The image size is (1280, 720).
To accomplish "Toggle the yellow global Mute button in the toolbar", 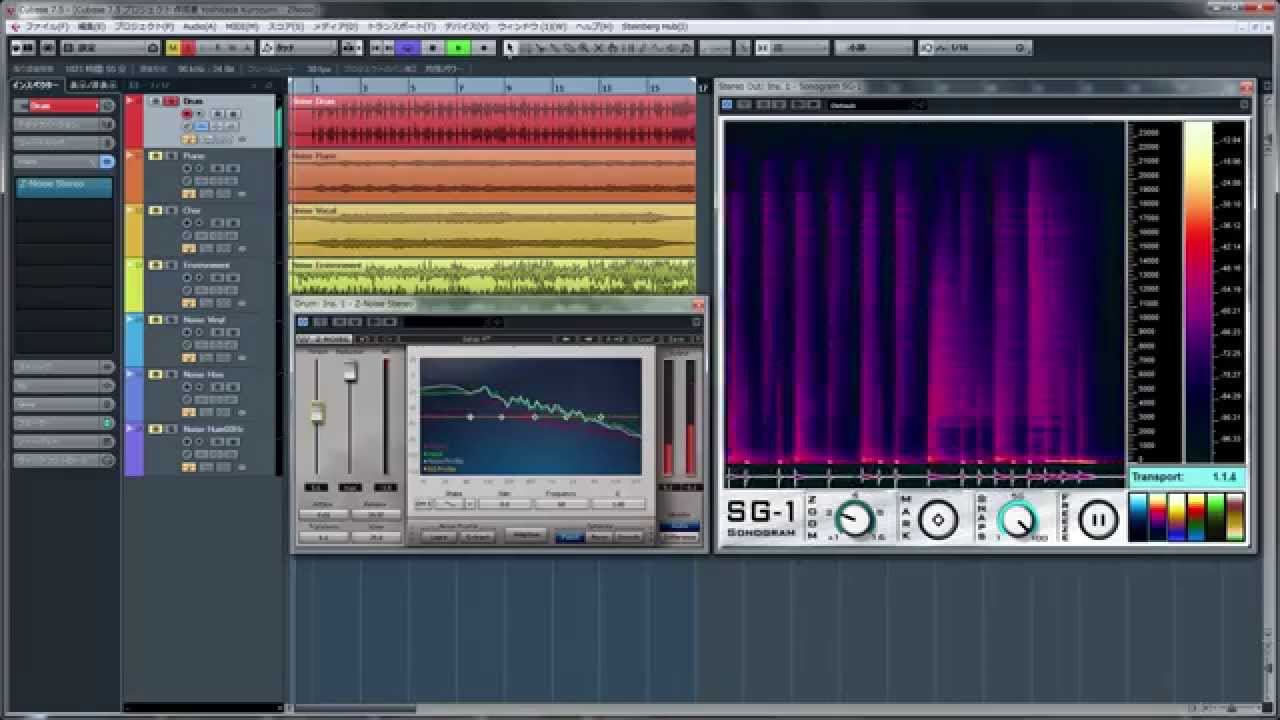I will click(173, 47).
